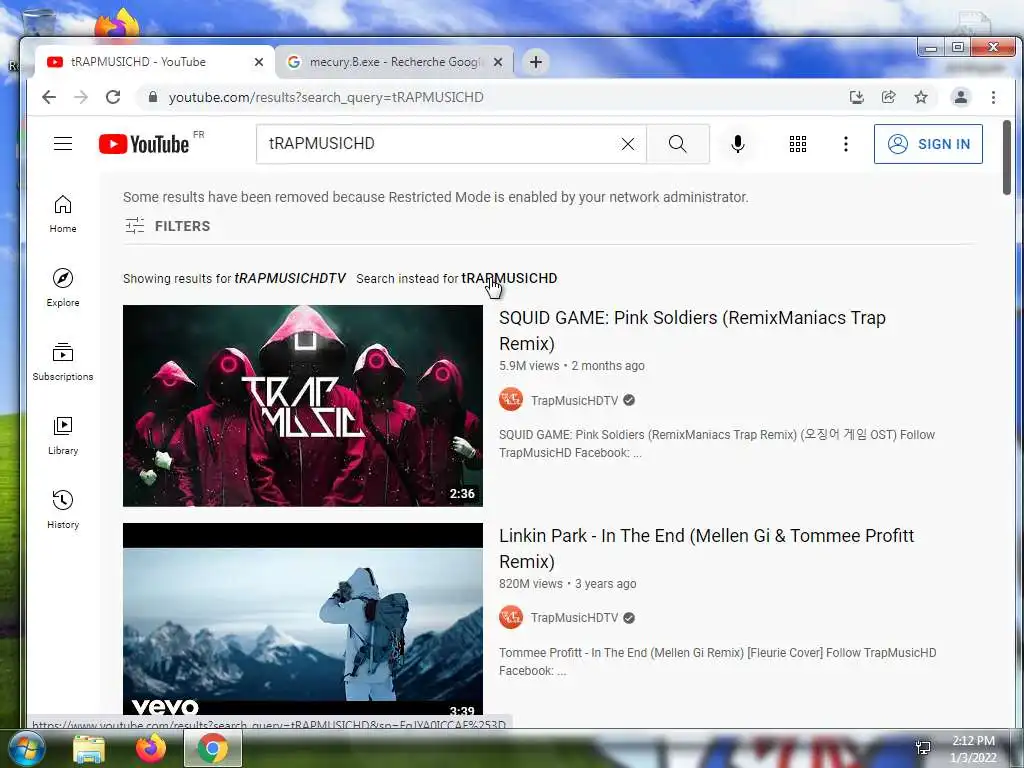The image size is (1024, 768).
Task: Open YouTube settings three-dot menu
Action: [x=846, y=144]
